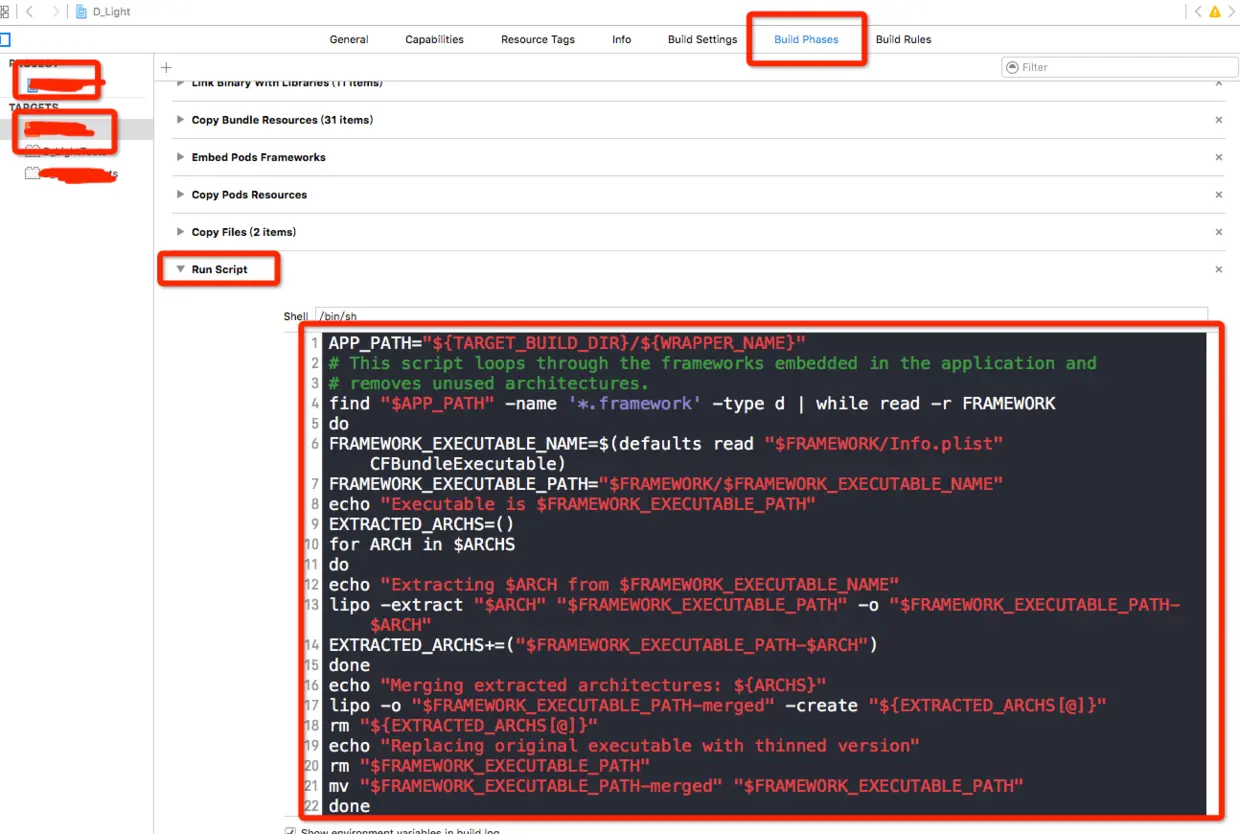Click the Shell path field /bin/sh
Screen dimensions: 1240x834
[761, 316]
